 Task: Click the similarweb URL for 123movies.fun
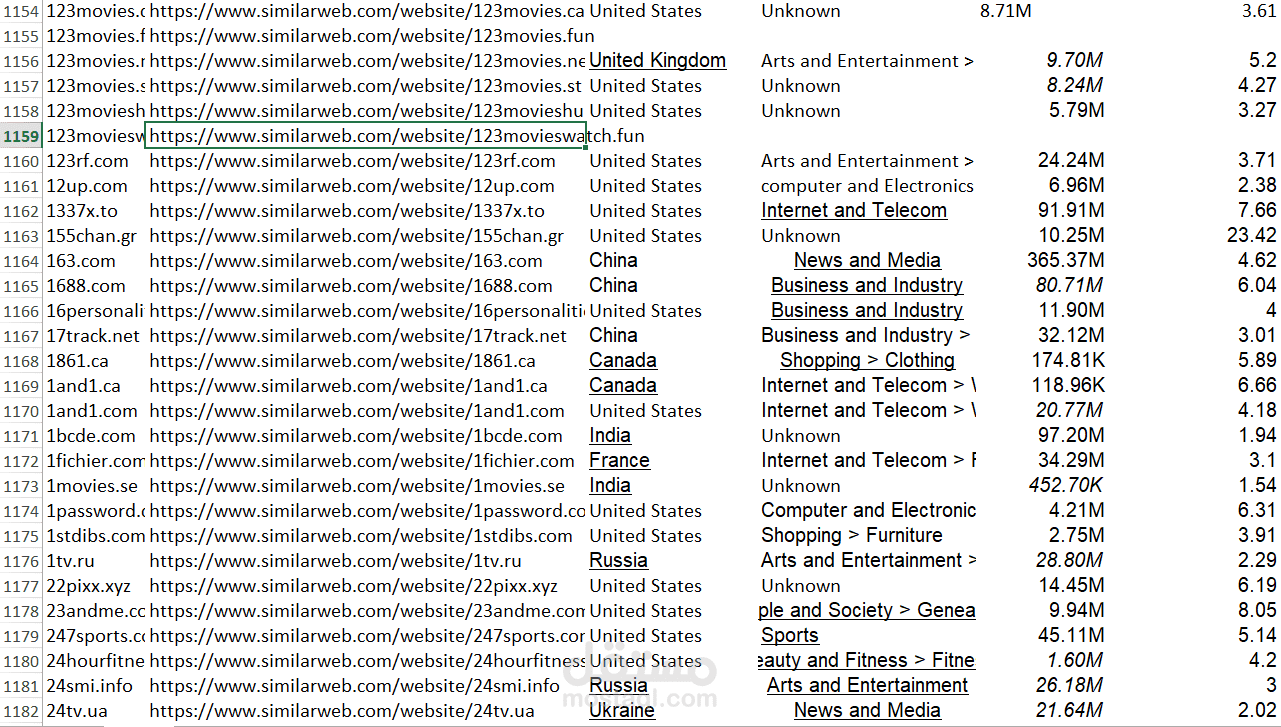(x=372, y=36)
